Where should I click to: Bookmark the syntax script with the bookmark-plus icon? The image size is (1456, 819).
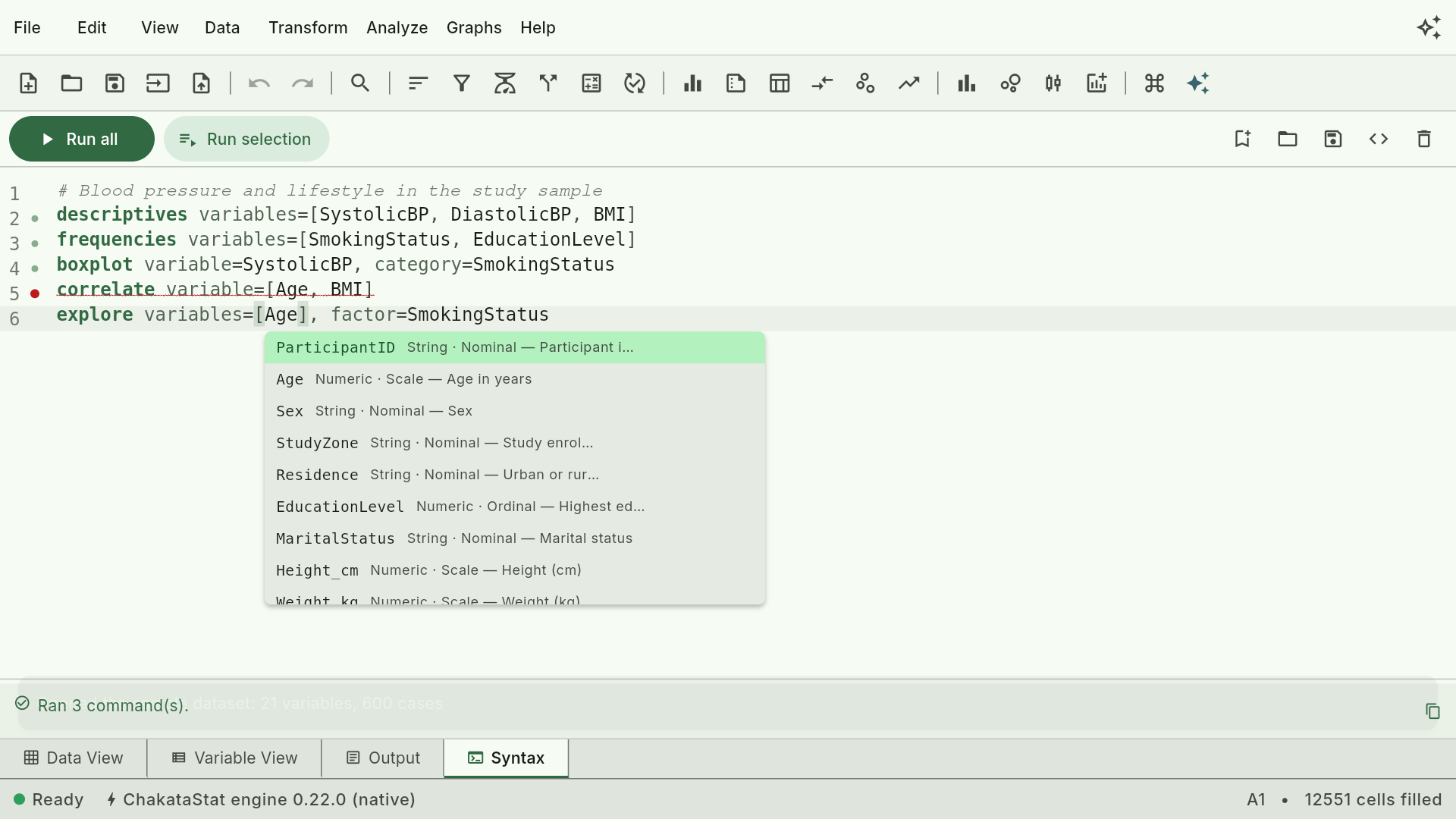coord(1242,139)
